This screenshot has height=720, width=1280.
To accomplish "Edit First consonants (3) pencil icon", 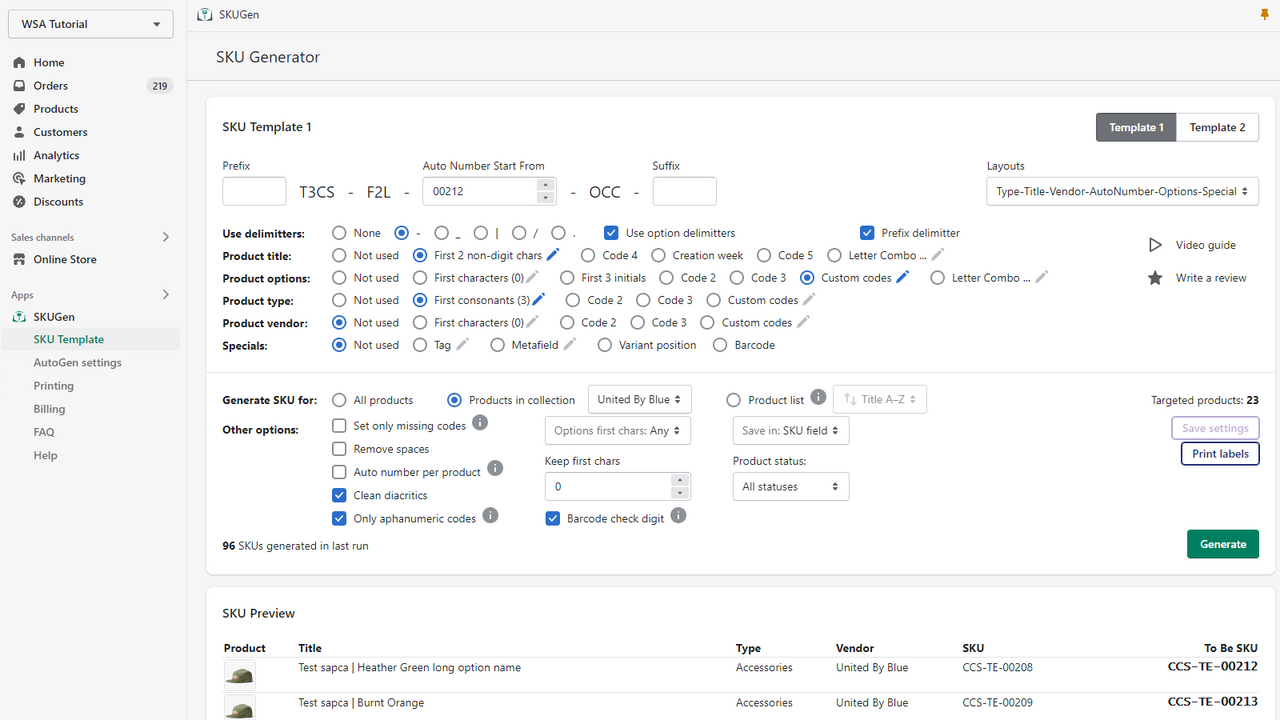I will coord(539,300).
